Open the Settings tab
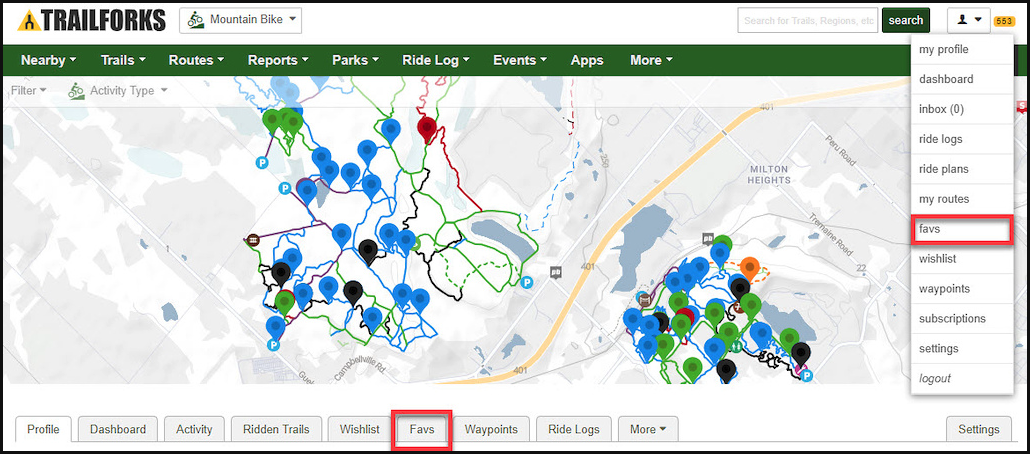The width and height of the screenshot is (1030, 454). point(979,430)
